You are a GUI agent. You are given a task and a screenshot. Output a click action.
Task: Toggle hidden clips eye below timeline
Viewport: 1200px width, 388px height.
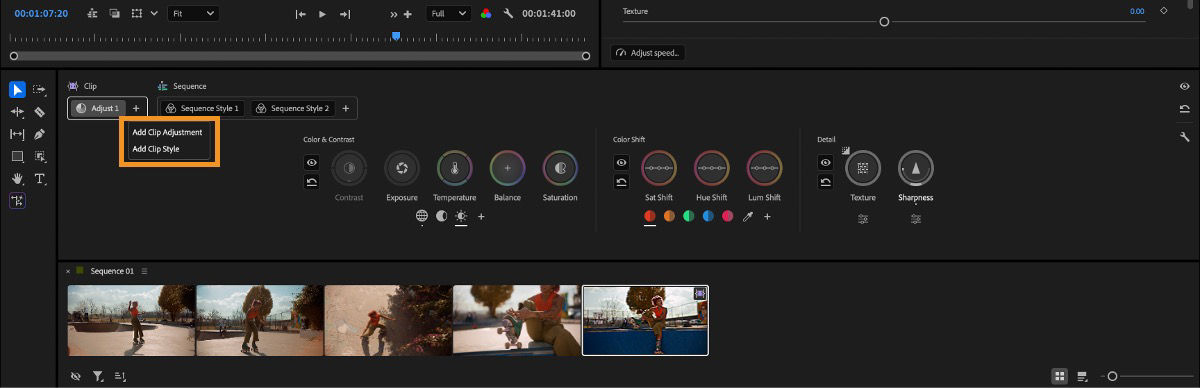point(76,376)
